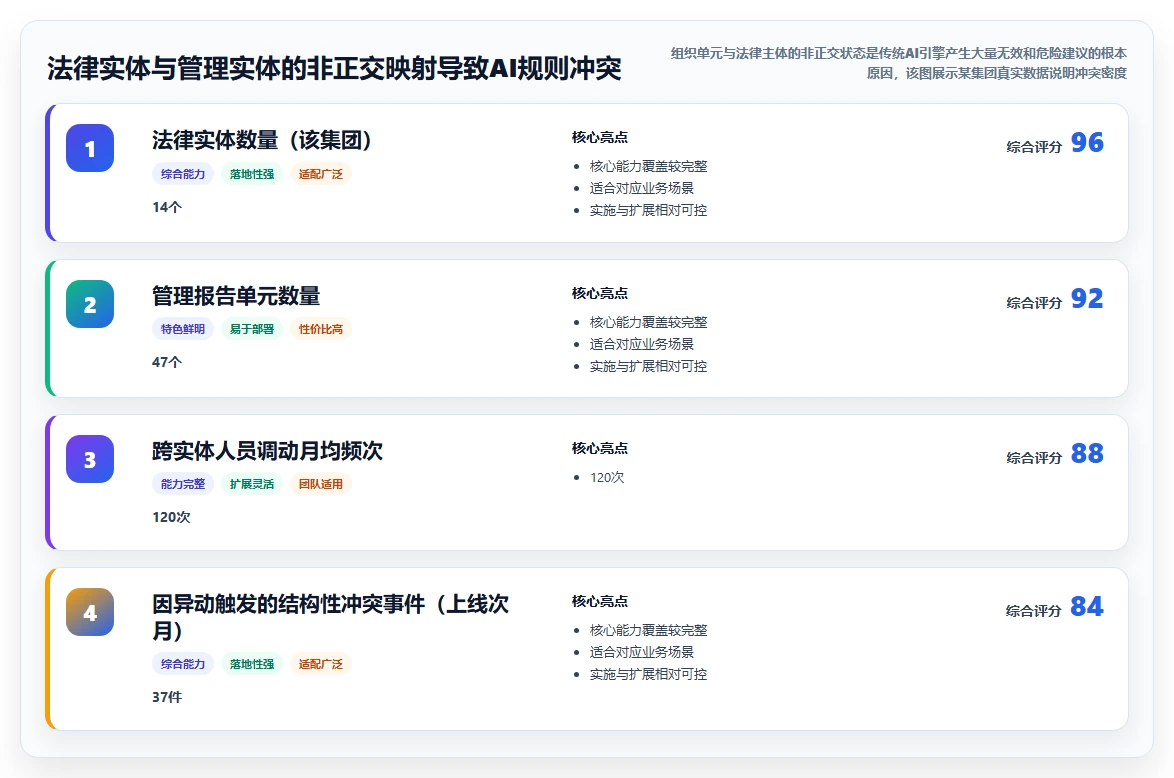
Task: Click the subtitle description starting 组织单元与法律主体
Action: pyautogui.click(x=898, y=63)
